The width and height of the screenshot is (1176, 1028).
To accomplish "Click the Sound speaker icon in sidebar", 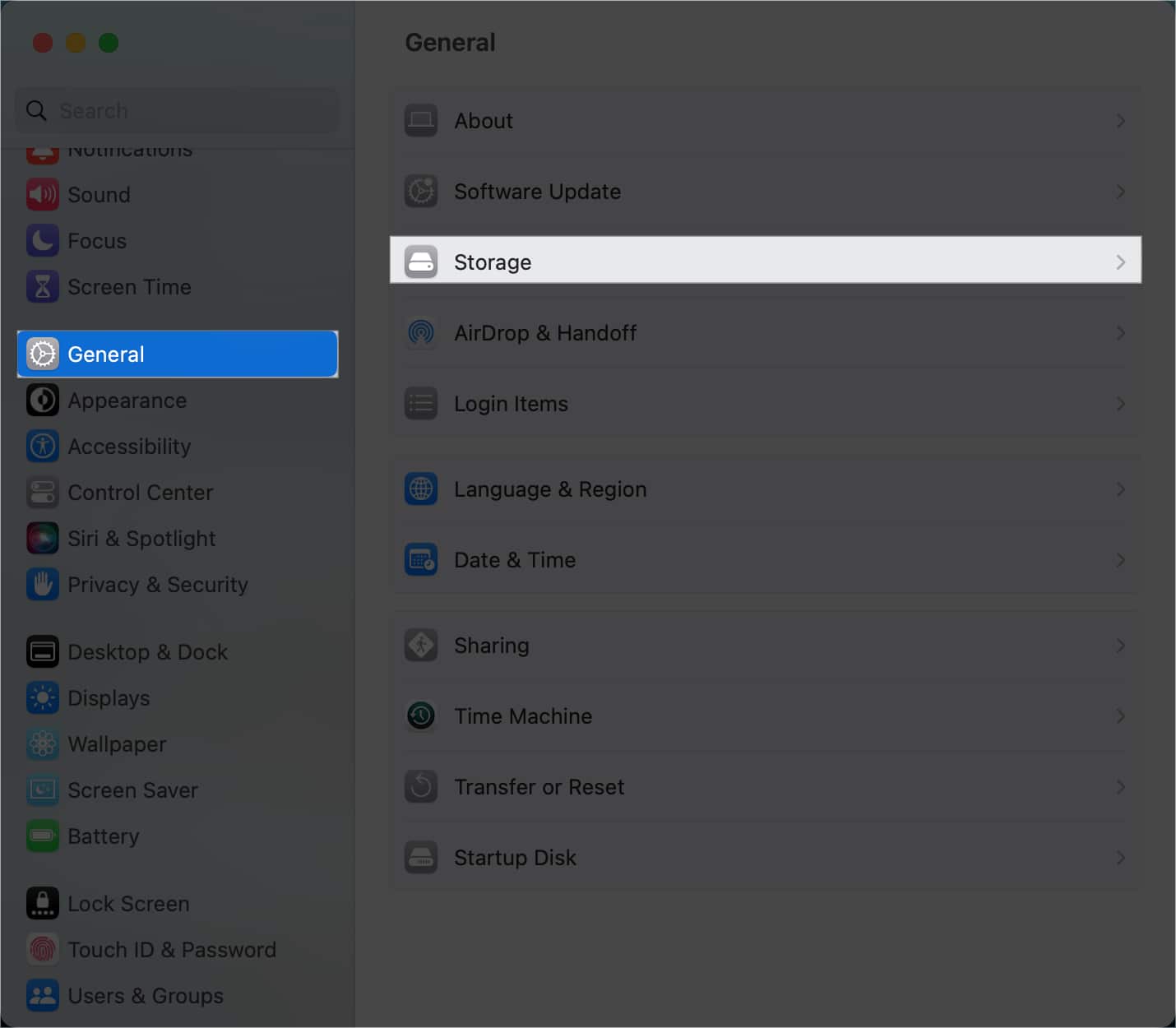I will [x=43, y=195].
